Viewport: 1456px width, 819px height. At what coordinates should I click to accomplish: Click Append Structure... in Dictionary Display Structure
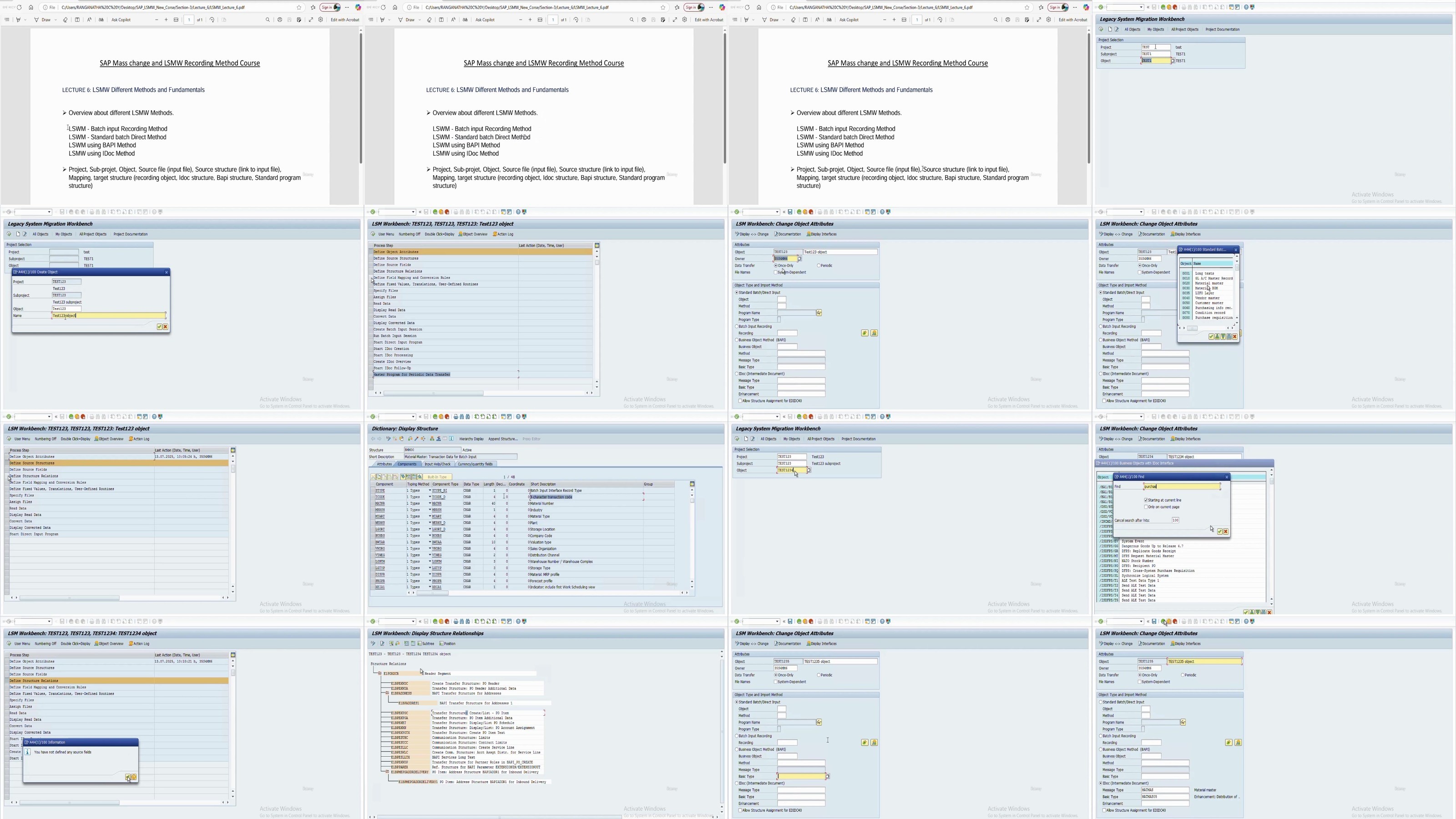click(502, 439)
